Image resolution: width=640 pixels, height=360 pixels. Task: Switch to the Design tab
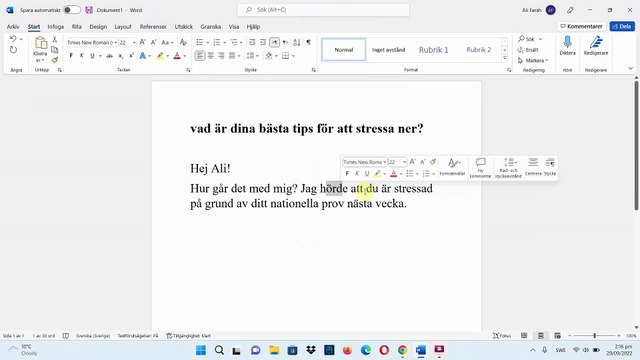(98, 27)
